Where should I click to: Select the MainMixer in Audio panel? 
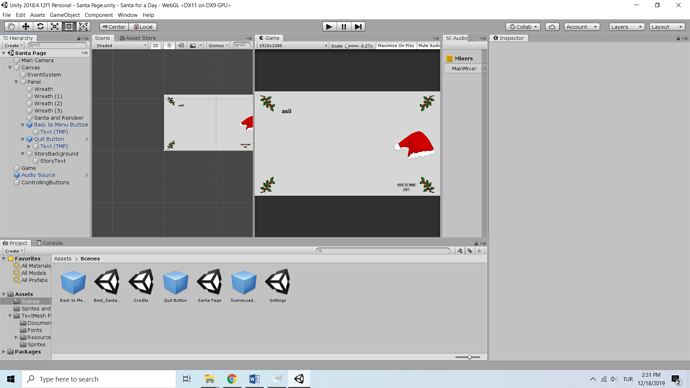click(x=464, y=69)
